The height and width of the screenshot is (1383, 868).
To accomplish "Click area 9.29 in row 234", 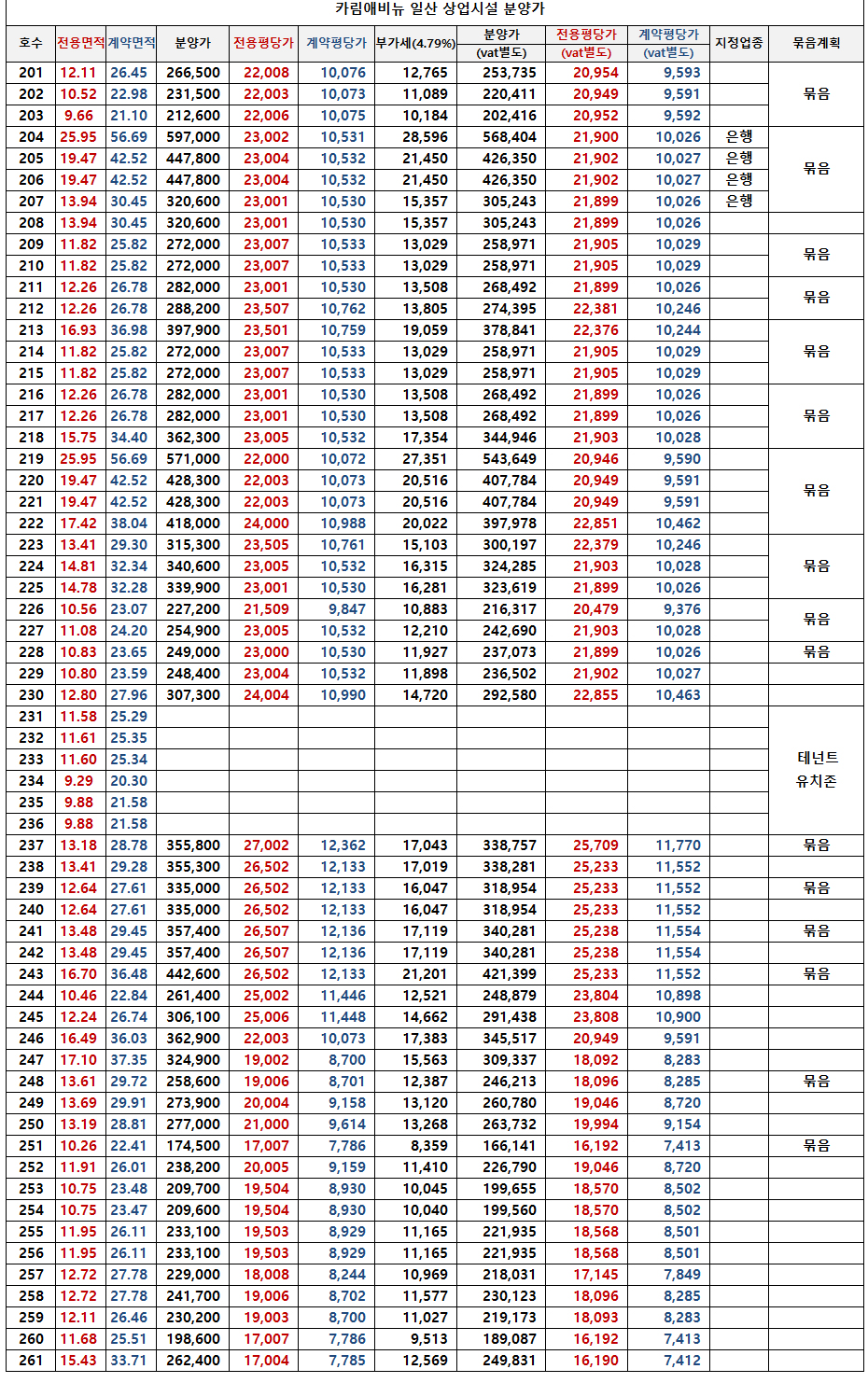I will 78,781.
